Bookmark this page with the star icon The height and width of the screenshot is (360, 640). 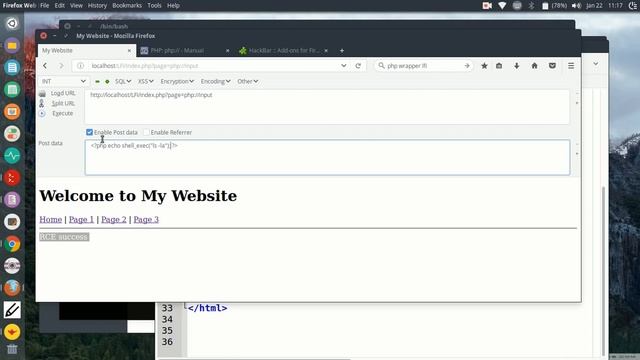click(484, 66)
